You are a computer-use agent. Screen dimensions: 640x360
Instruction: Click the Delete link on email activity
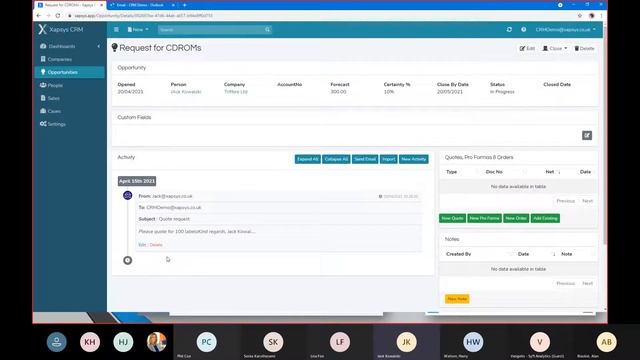pyautogui.click(x=156, y=245)
